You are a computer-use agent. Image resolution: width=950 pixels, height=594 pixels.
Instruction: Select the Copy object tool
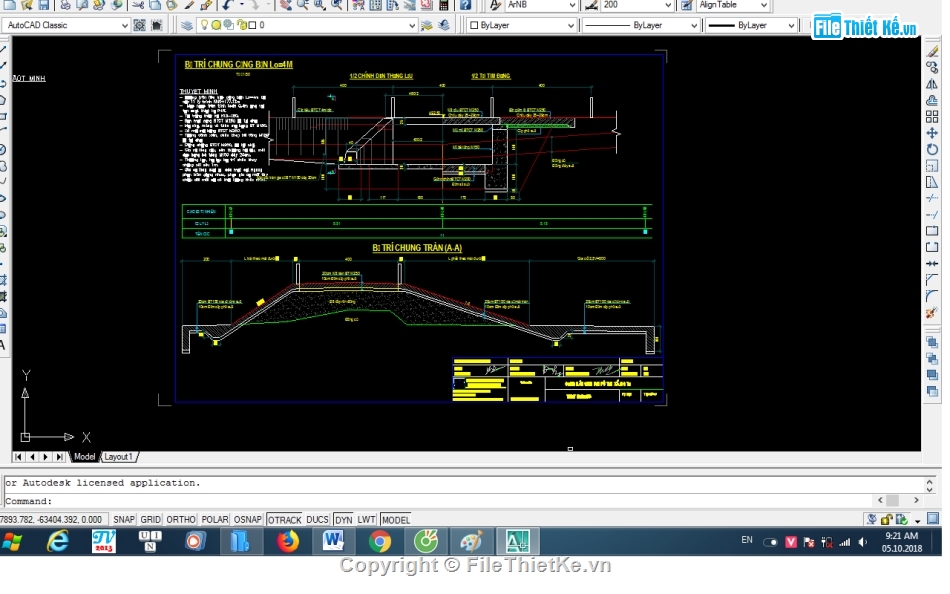click(932, 68)
